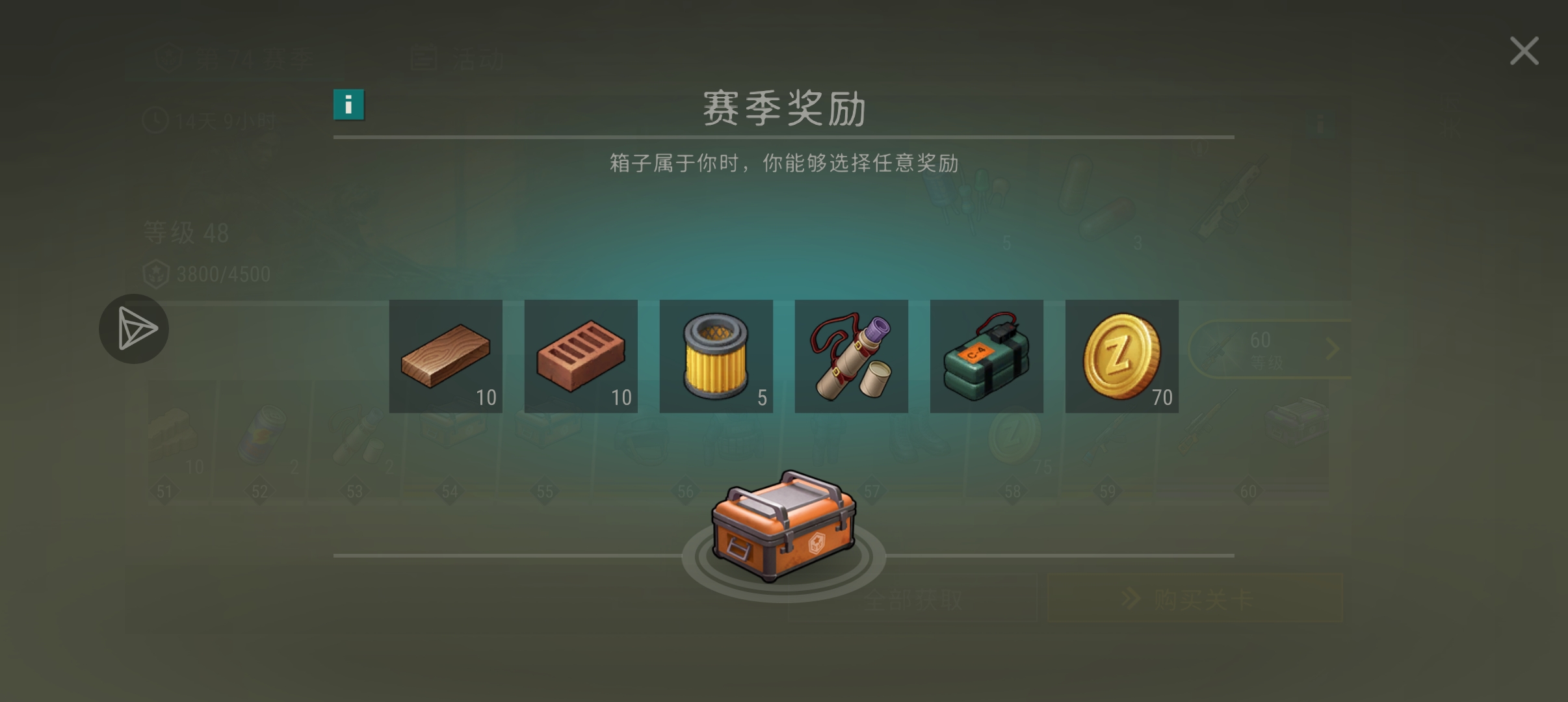Select the red brick reward
This screenshot has height=702, width=1568.
(581, 356)
